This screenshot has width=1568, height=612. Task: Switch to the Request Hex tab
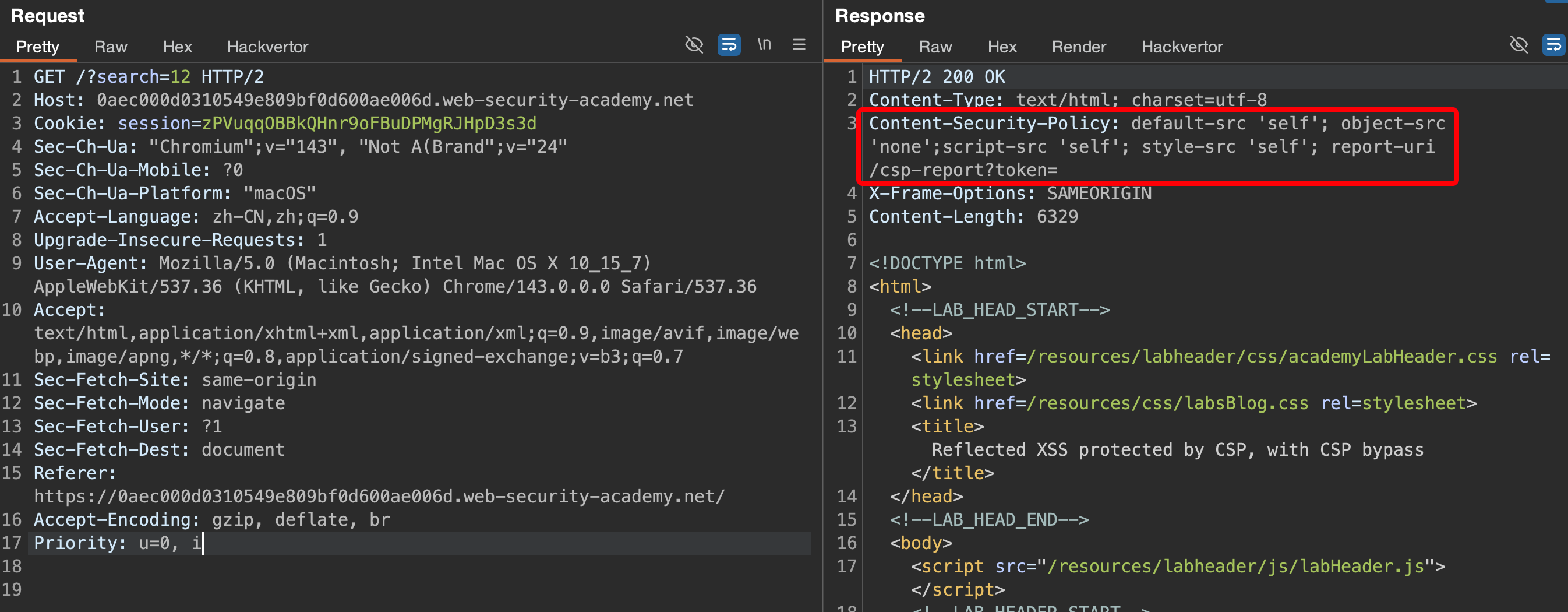[x=177, y=47]
